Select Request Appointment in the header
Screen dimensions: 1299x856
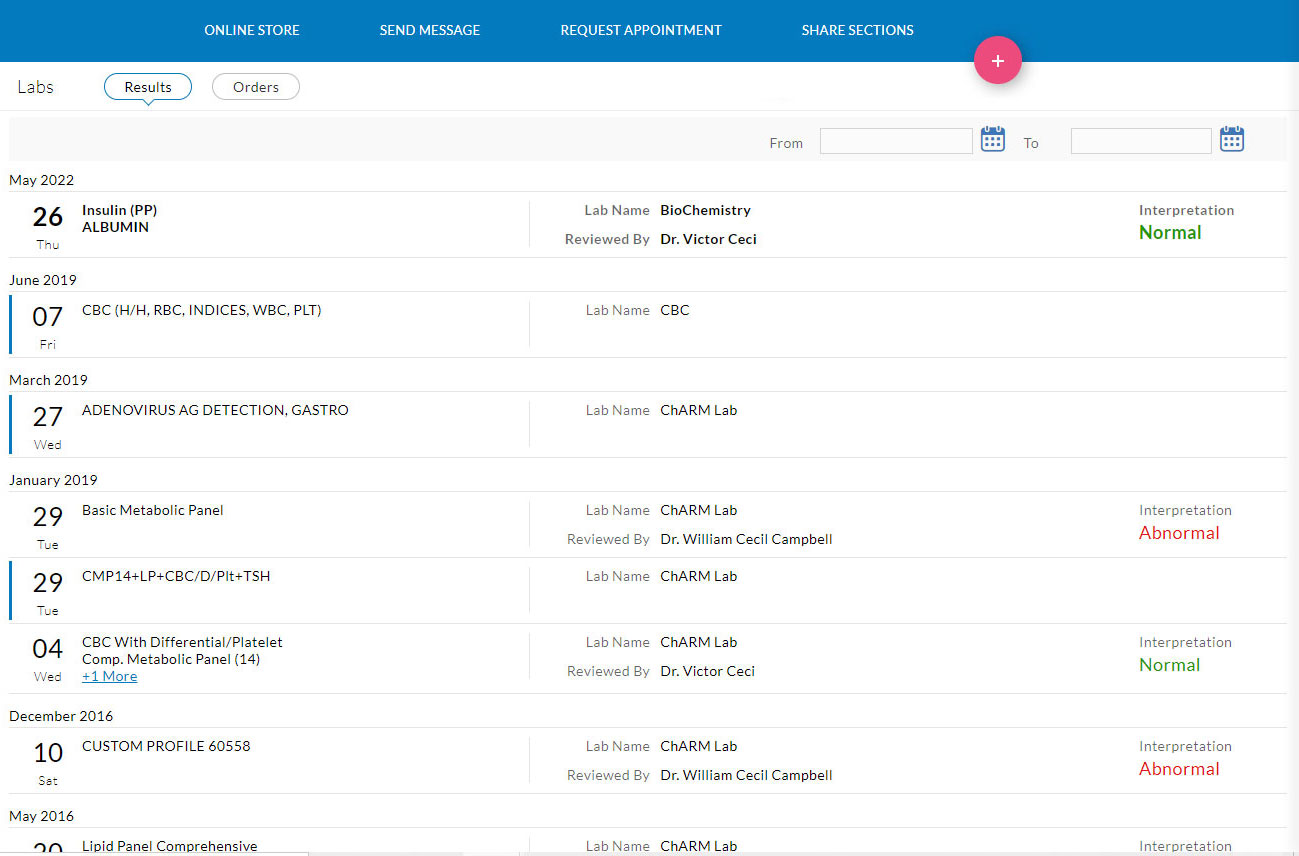coord(641,30)
